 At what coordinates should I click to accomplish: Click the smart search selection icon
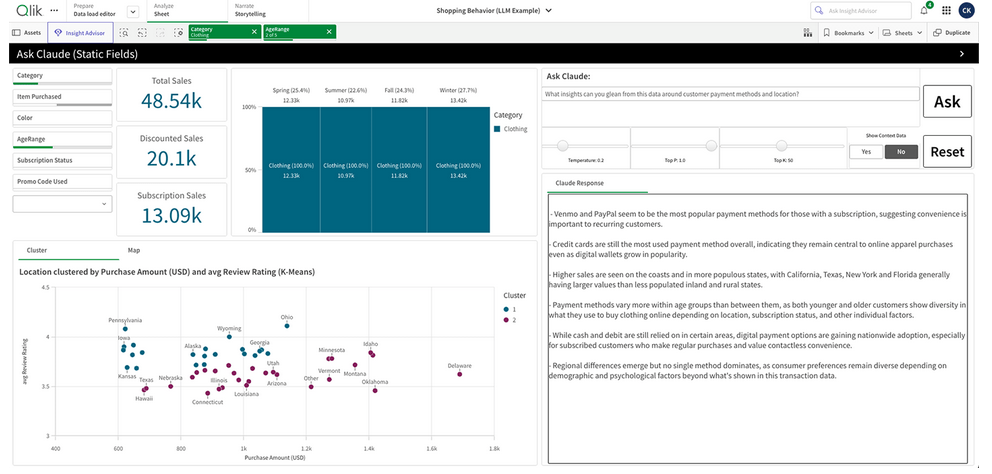pos(124,33)
